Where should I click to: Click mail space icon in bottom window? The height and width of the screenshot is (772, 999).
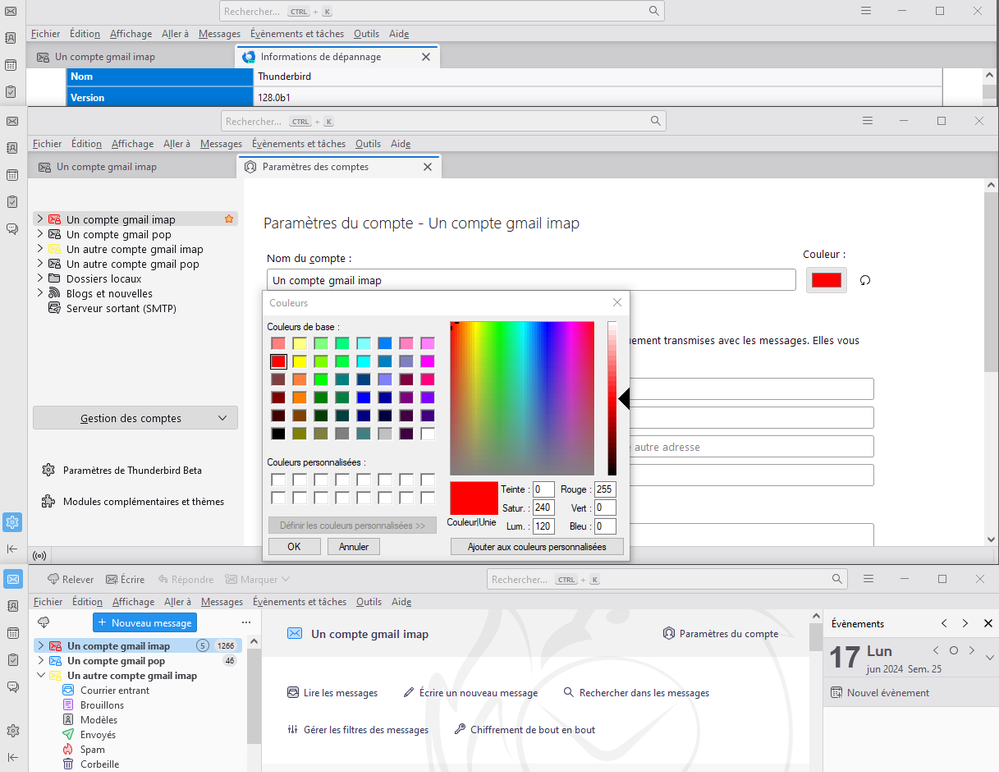12,579
